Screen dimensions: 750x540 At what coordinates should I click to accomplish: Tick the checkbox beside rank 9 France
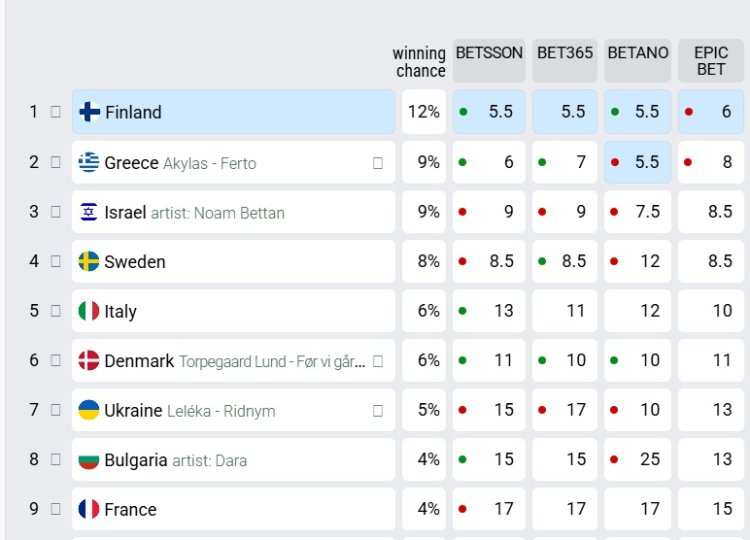pos(56,509)
